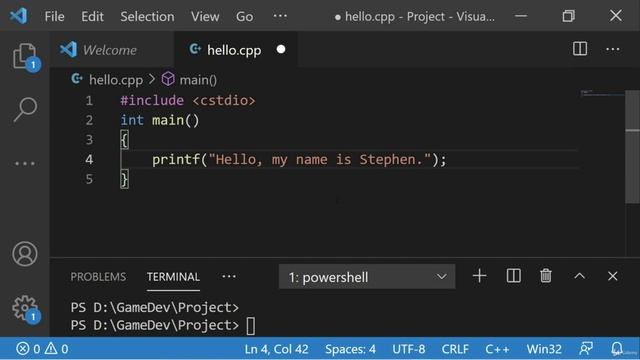
Task: Open notifications bell in status bar
Action: pyautogui.click(x=617, y=349)
